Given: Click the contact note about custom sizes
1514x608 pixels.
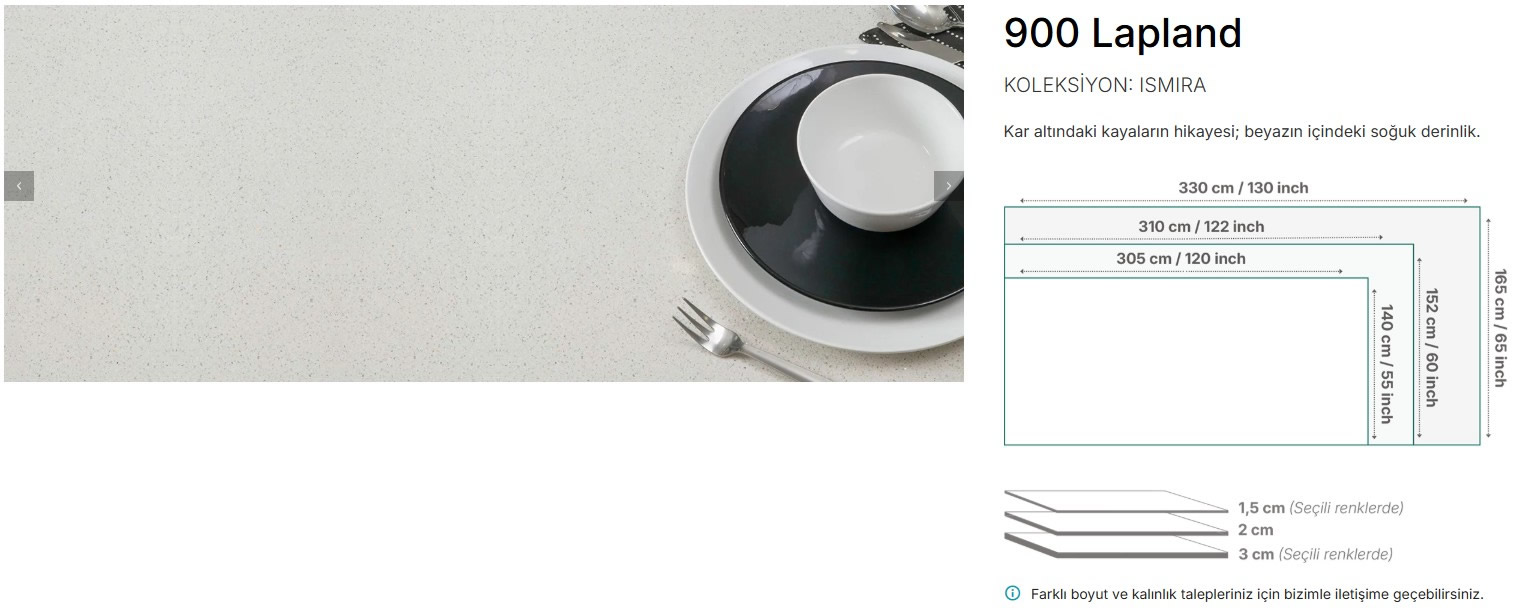Looking at the screenshot, I should tap(1257, 594).
